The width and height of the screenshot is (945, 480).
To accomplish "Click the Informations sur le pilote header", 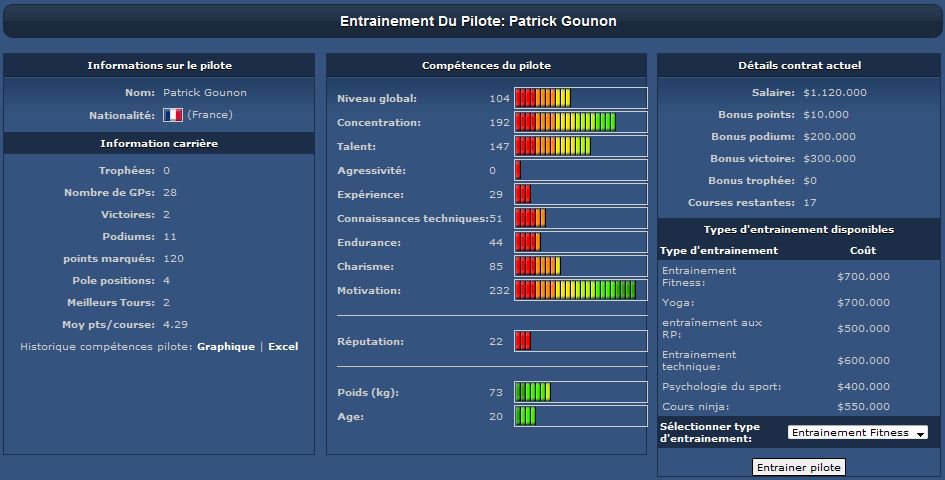I will point(159,65).
